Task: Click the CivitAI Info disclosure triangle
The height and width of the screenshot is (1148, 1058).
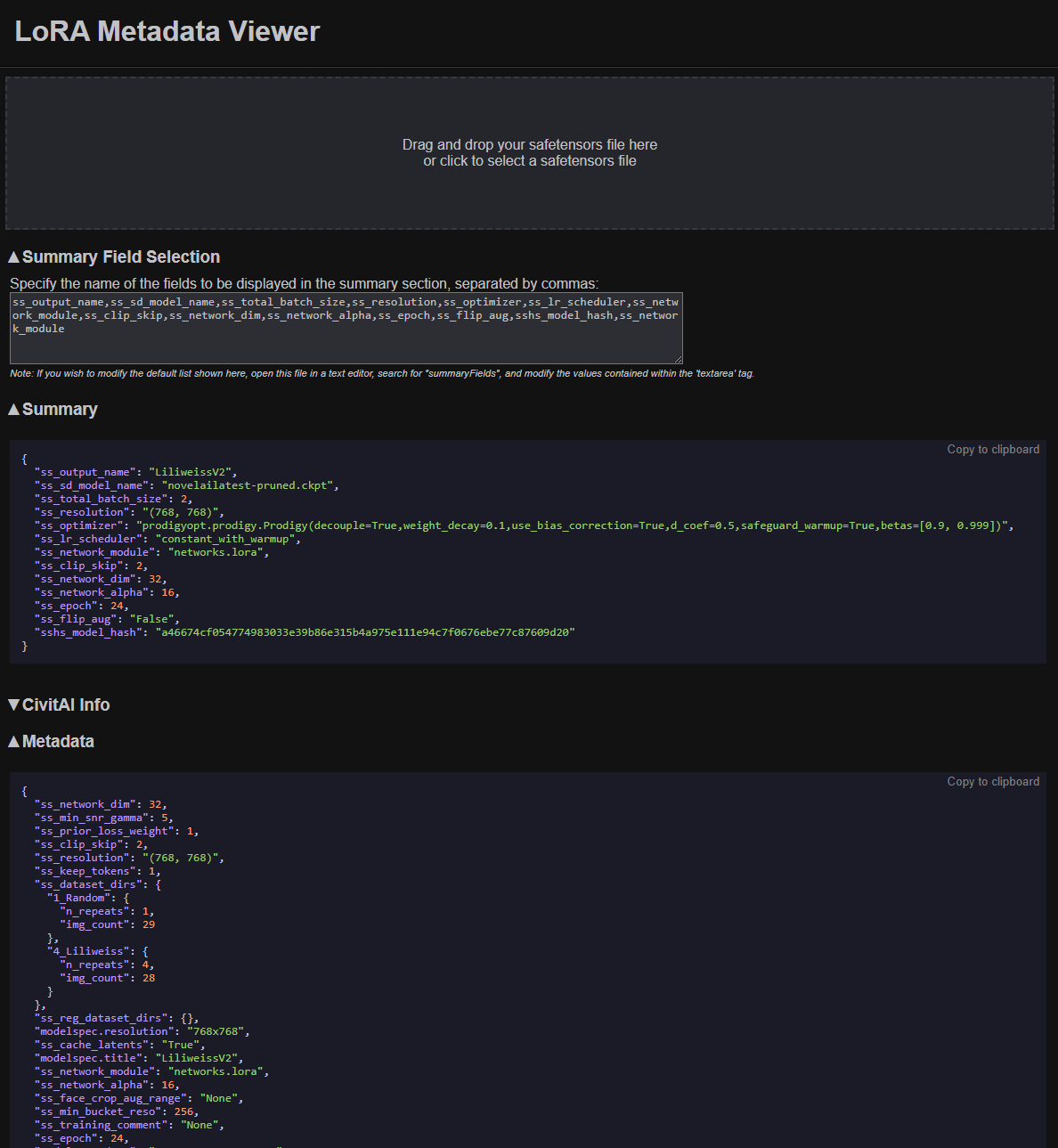Action: click(13, 704)
